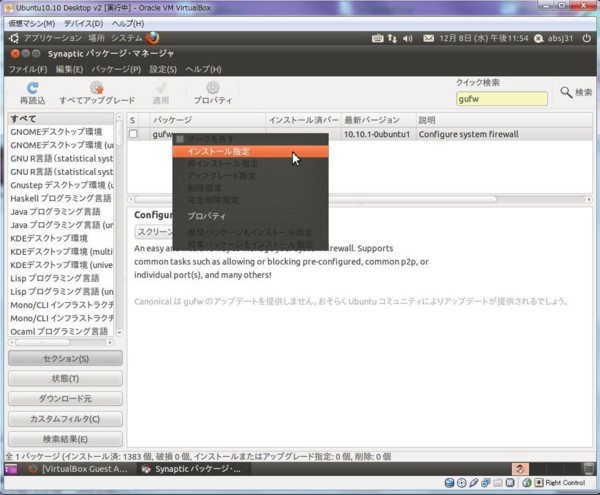Viewport: 600px width, 495px height.
Task: Click the Apply (適用) toolbar icon
Action: [161, 88]
